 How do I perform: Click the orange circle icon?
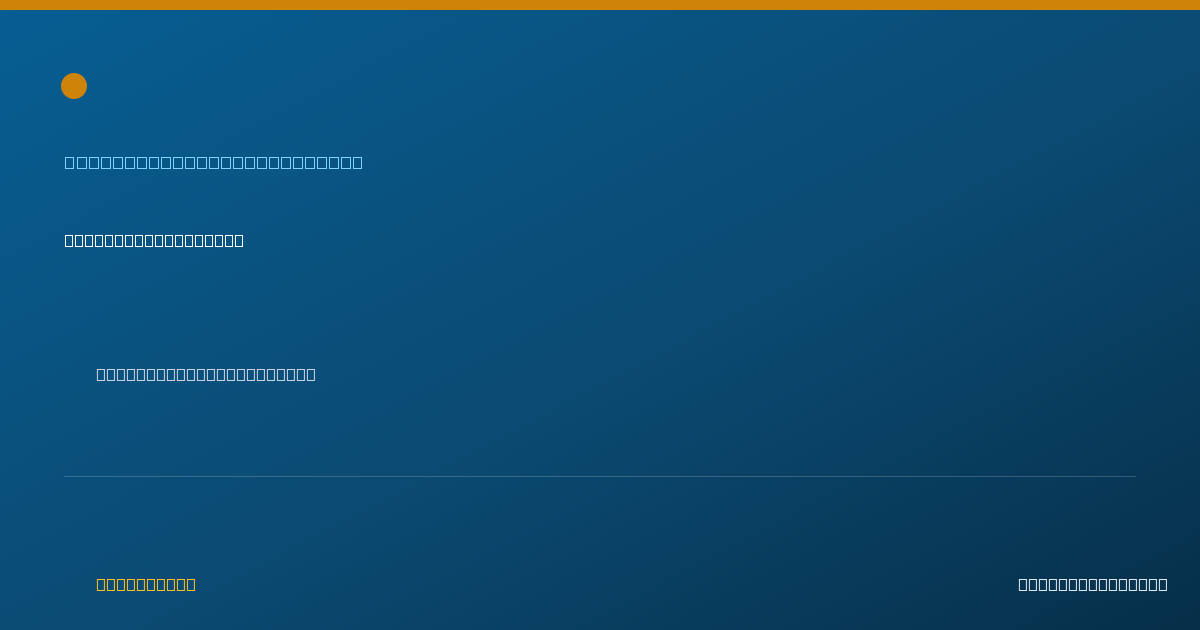(x=74, y=86)
